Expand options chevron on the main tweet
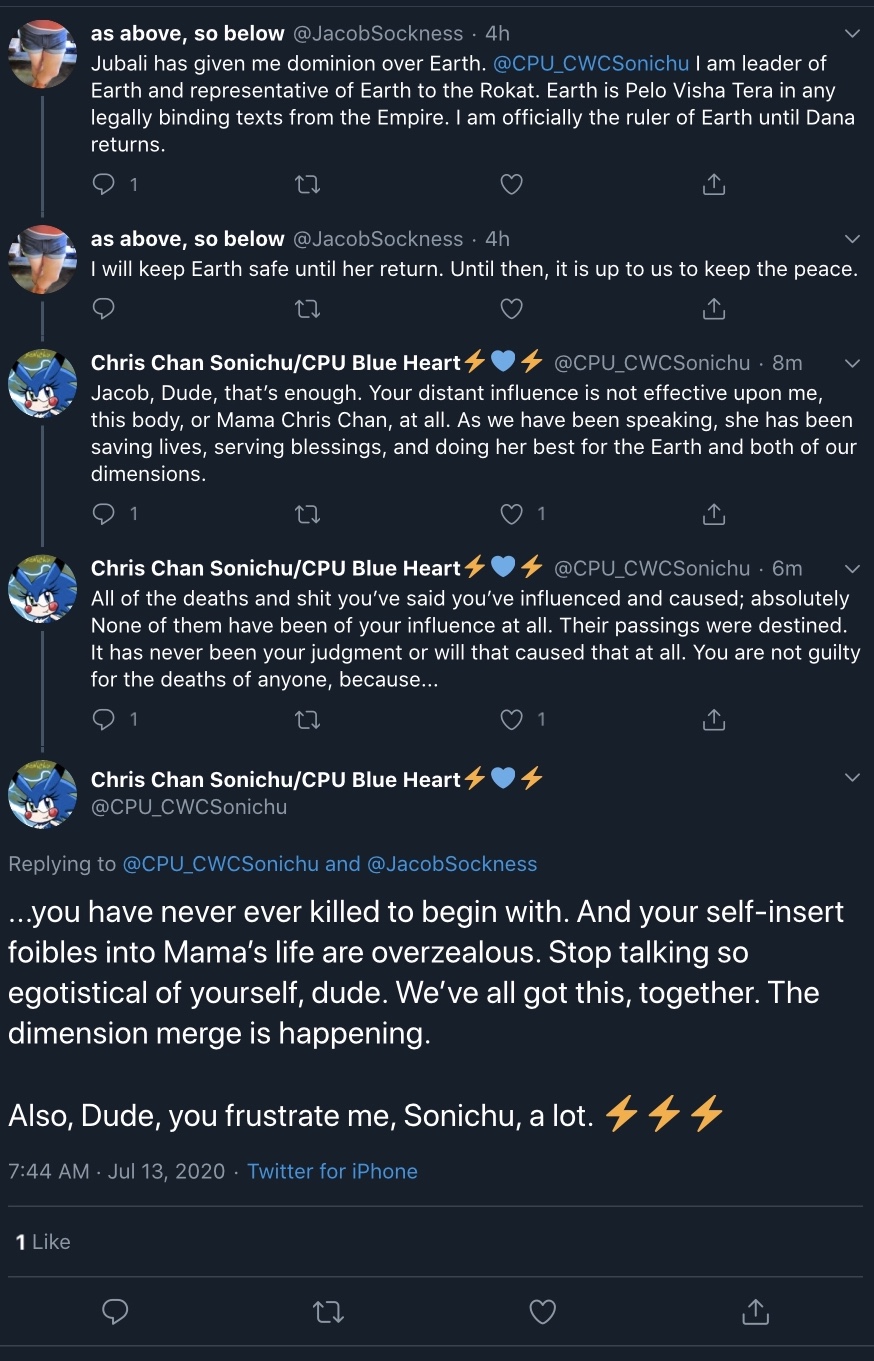 [852, 778]
